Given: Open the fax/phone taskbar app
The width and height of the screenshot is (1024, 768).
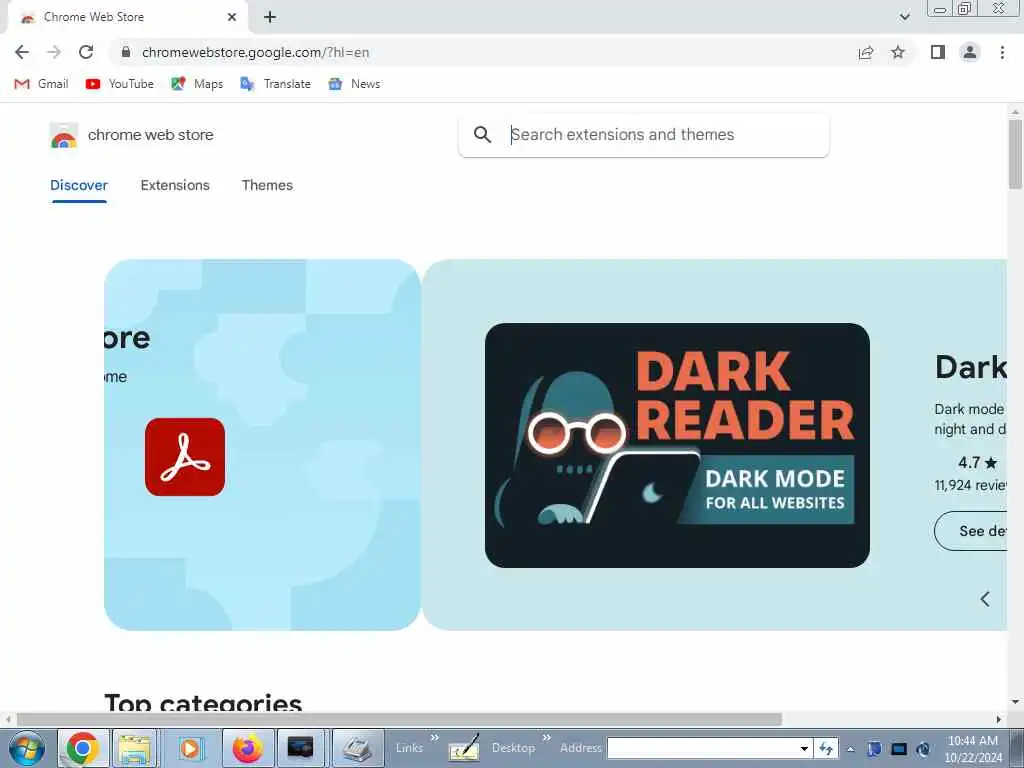Looking at the screenshot, I should tap(357, 748).
